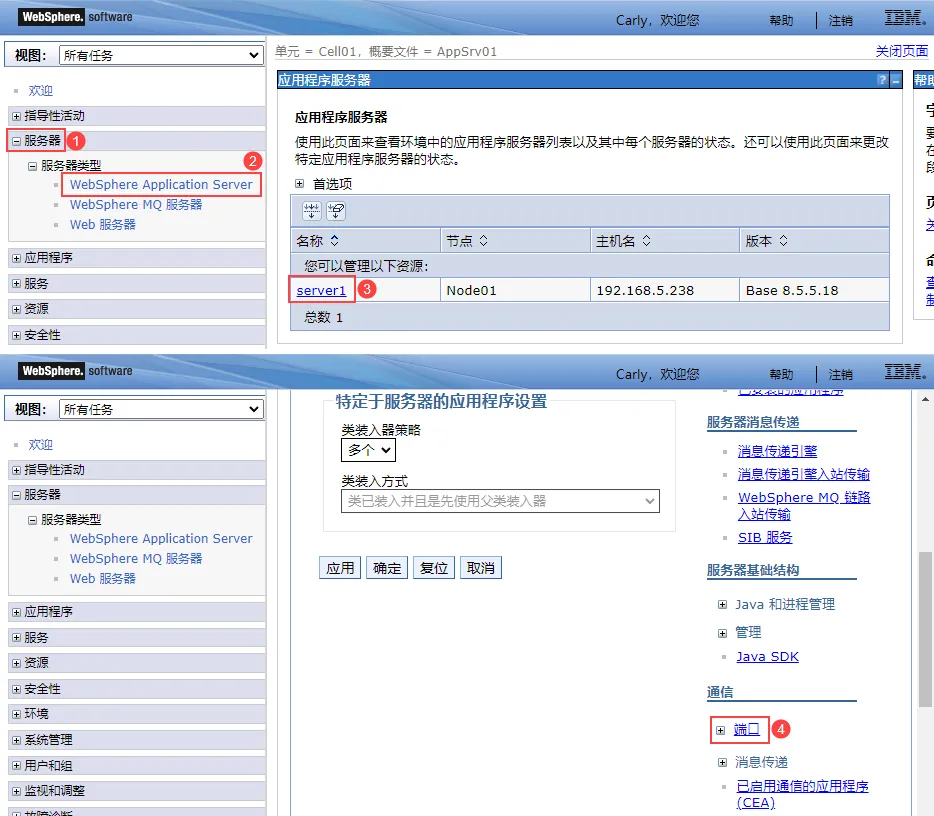Sort server table by 名称 column
The height and width of the screenshot is (816, 934).
335,241
